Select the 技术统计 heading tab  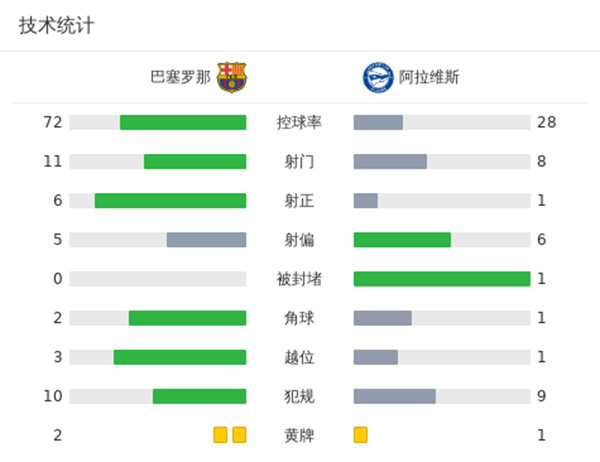pos(56,26)
